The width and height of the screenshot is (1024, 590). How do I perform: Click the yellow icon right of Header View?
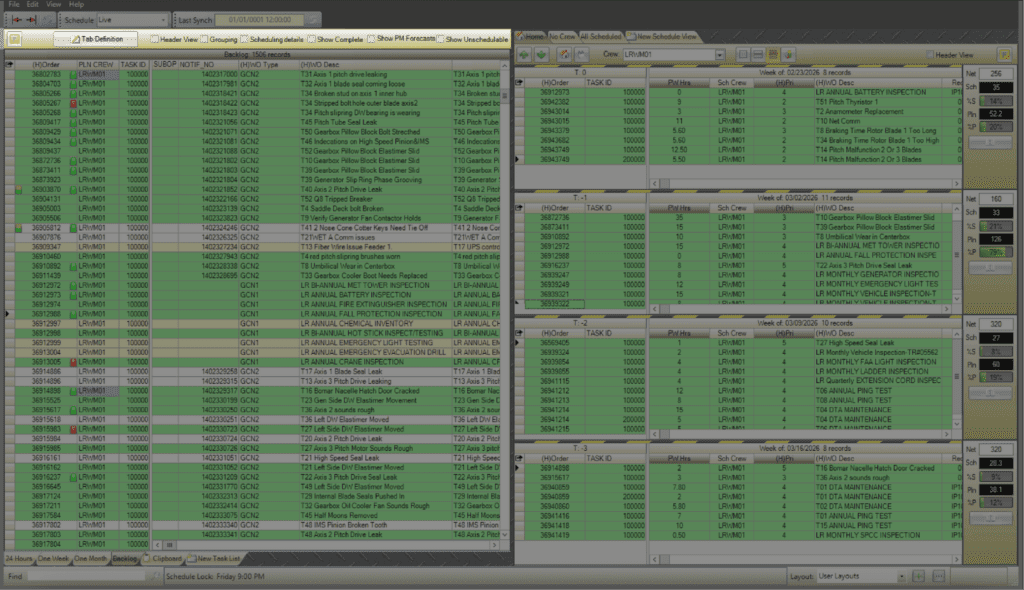coord(1004,53)
